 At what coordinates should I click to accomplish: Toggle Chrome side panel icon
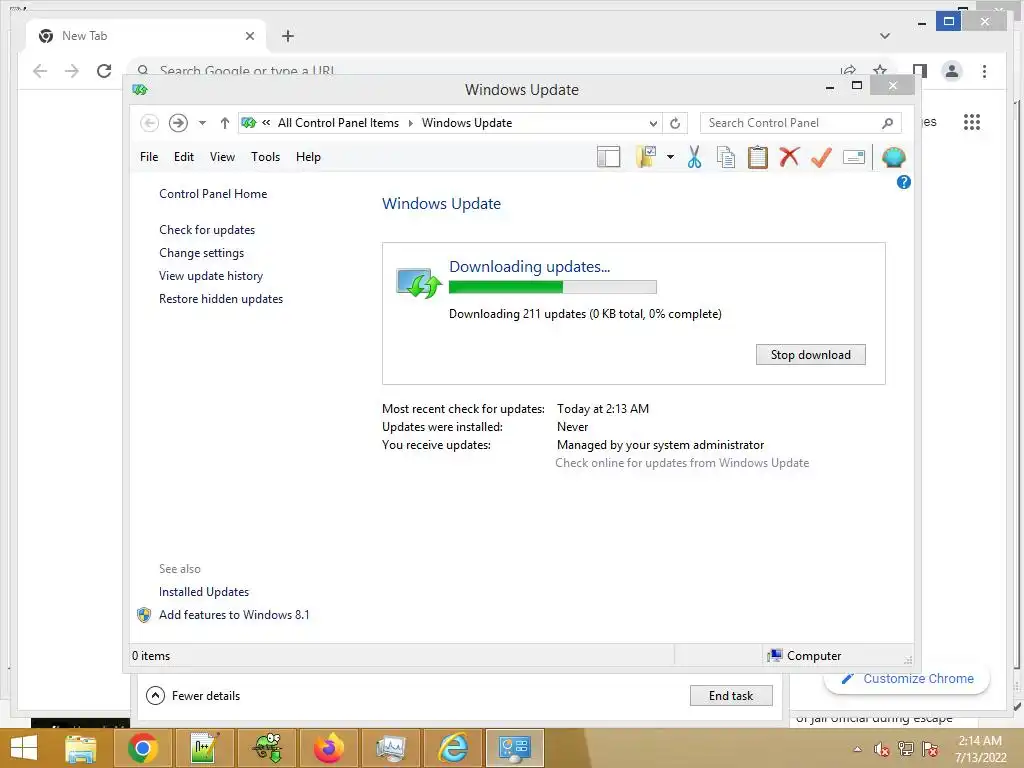[920, 71]
